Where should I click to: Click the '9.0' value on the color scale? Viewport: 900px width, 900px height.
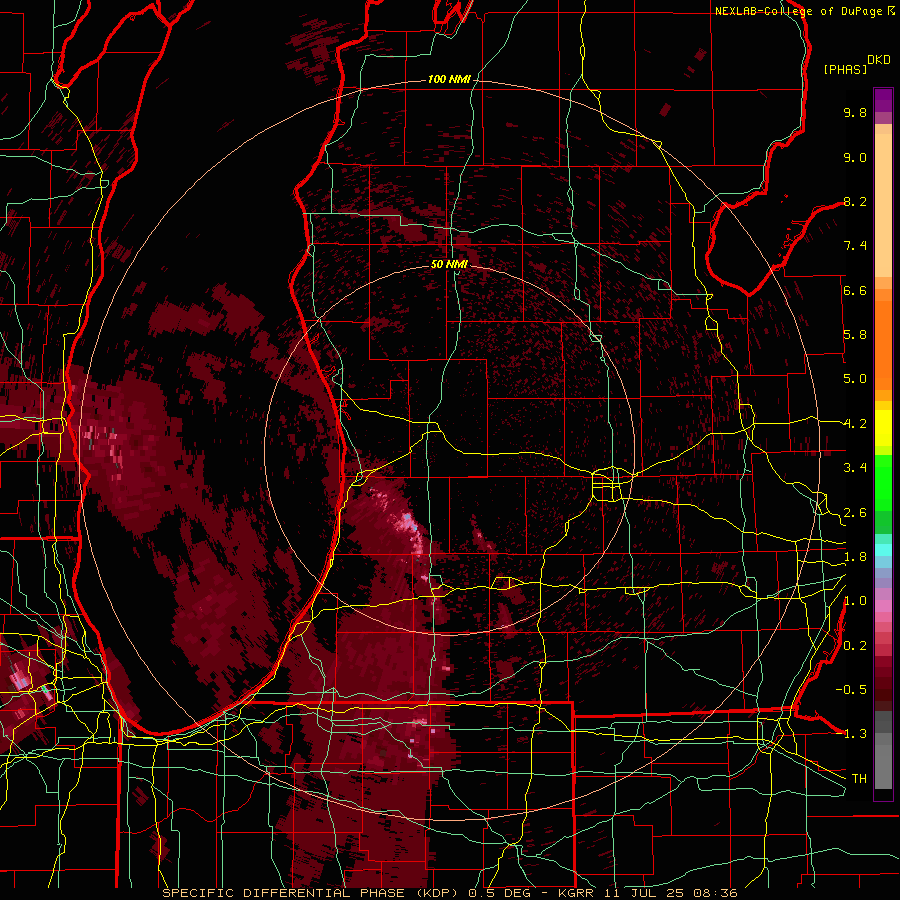[x=855, y=157]
